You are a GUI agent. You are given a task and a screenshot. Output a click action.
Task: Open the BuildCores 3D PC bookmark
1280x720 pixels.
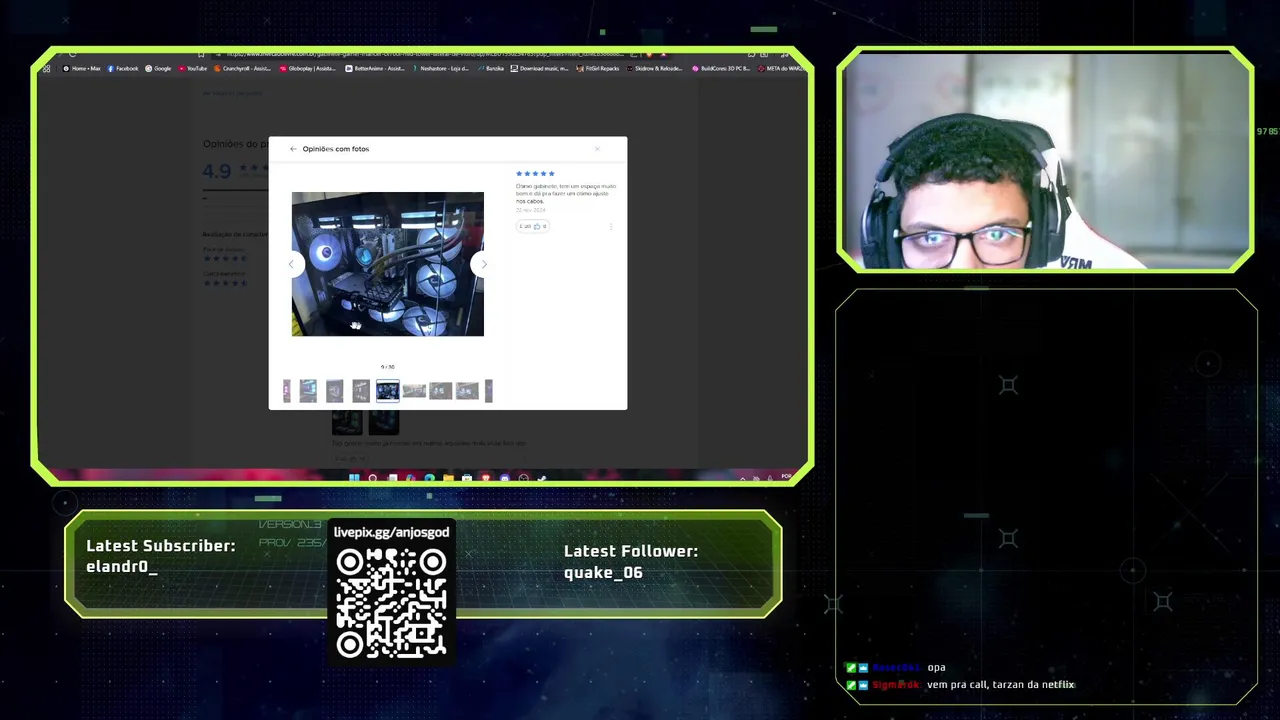point(721,69)
